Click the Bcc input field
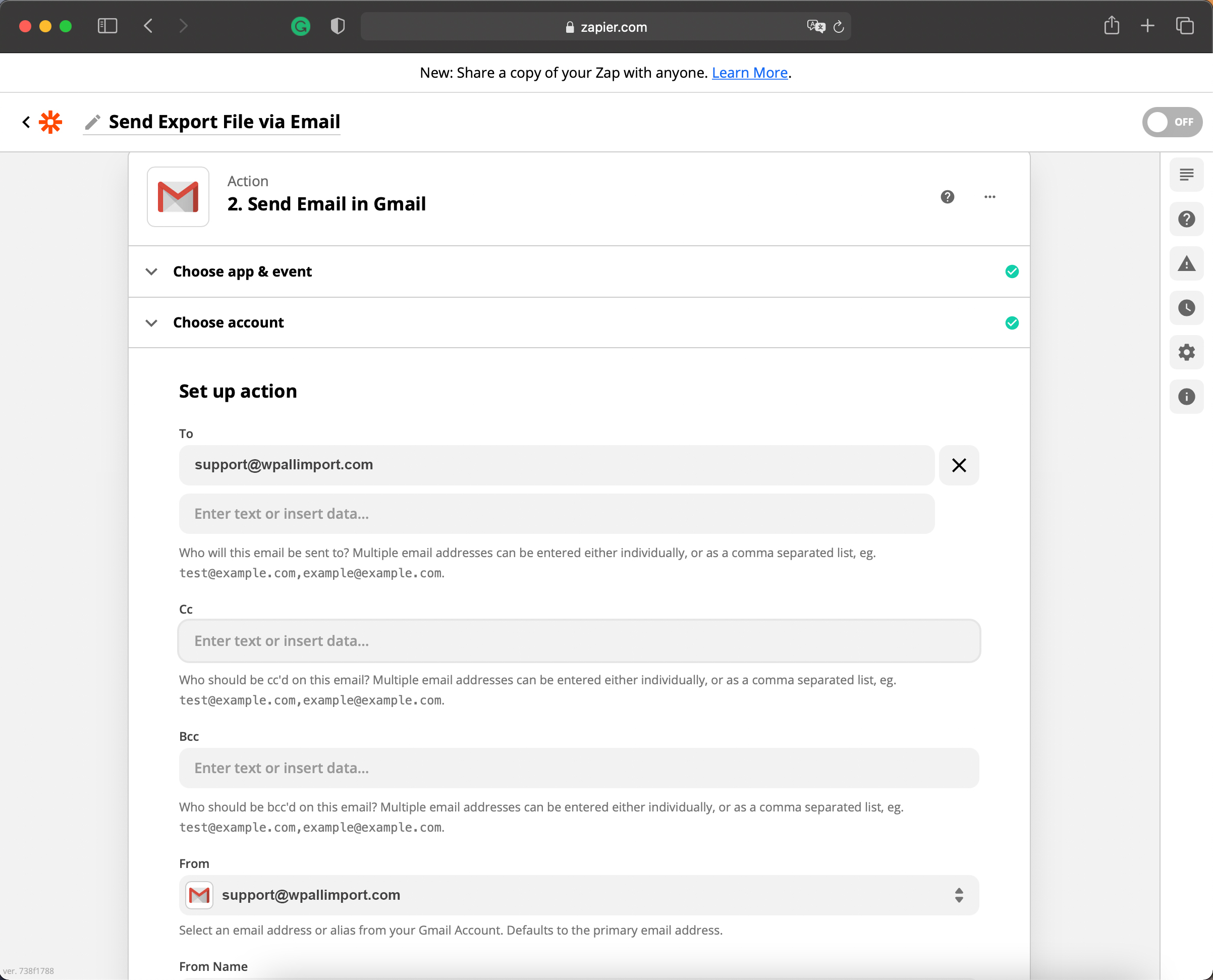The image size is (1213, 980). click(x=579, y=769)
